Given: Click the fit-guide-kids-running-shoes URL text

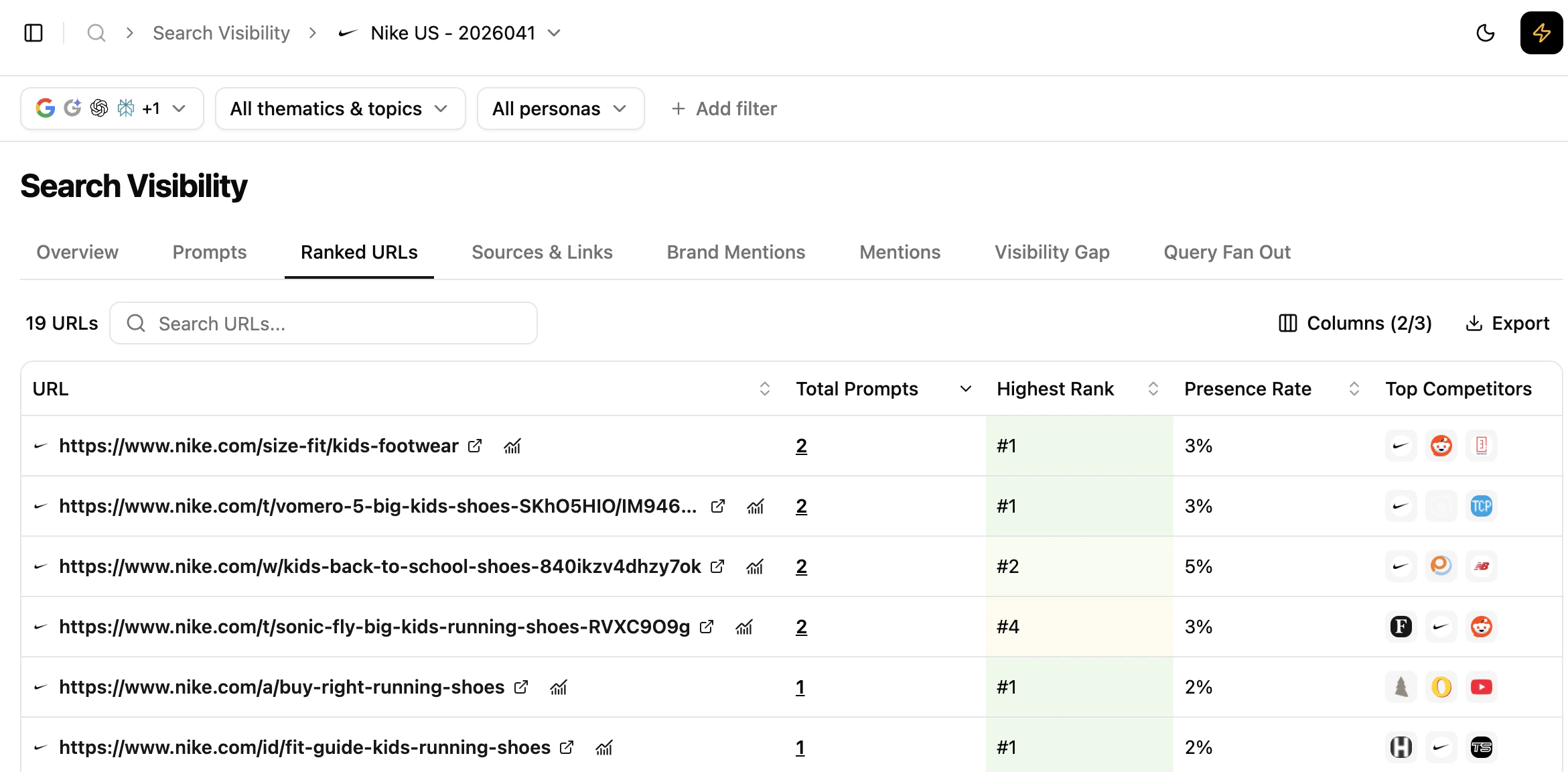Looking at the screenshot, I should [x=305, y=747].
